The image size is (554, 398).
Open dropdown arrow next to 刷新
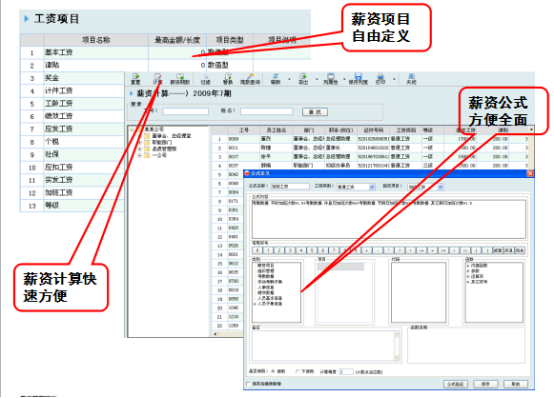(x=289, y=79)
